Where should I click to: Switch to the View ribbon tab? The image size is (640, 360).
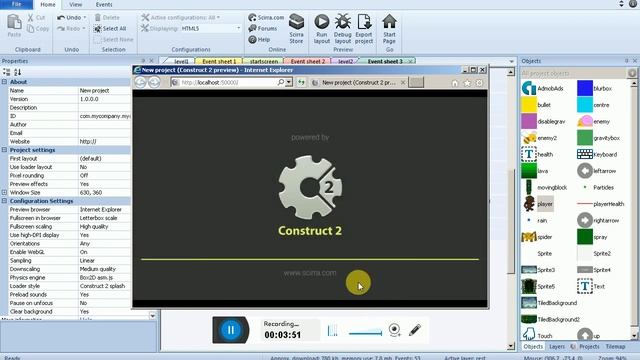point(76,4)
